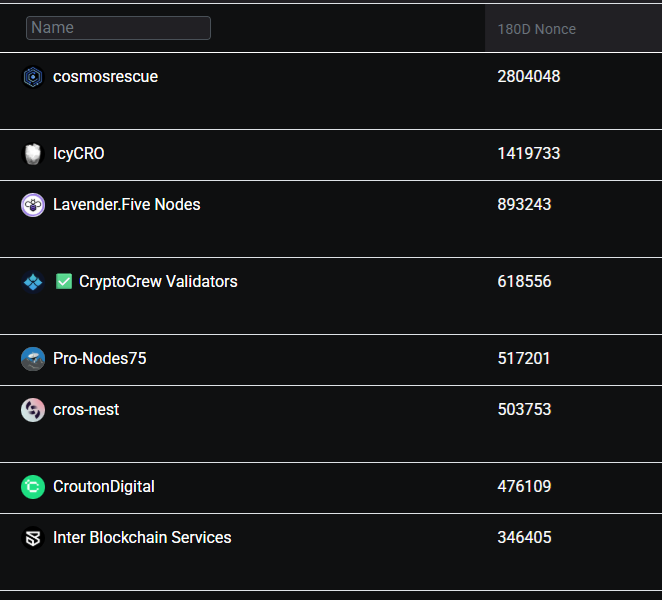Image resolution: width=662 pixels, height=600 pixels.
Task: Click the green checkmark beside CryptoCrew Validators
Action: click(x=64, y=281)
